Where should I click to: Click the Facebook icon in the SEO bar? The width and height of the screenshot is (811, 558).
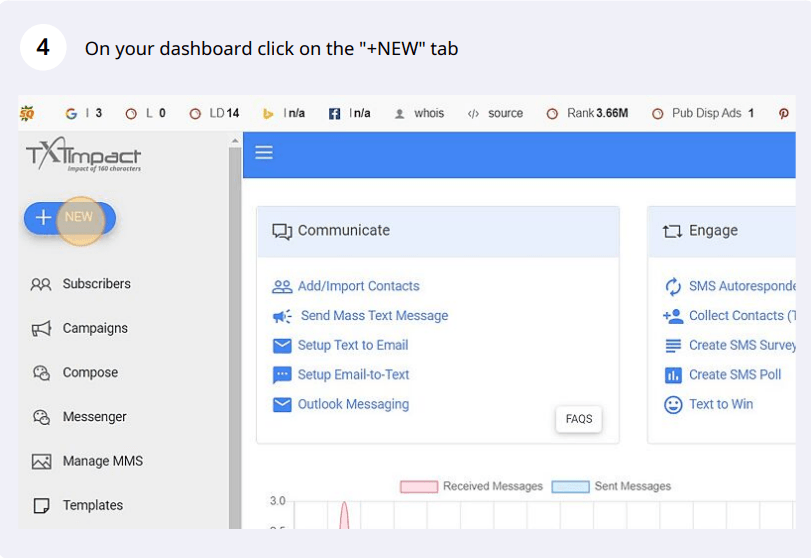[x=335, y=114]
